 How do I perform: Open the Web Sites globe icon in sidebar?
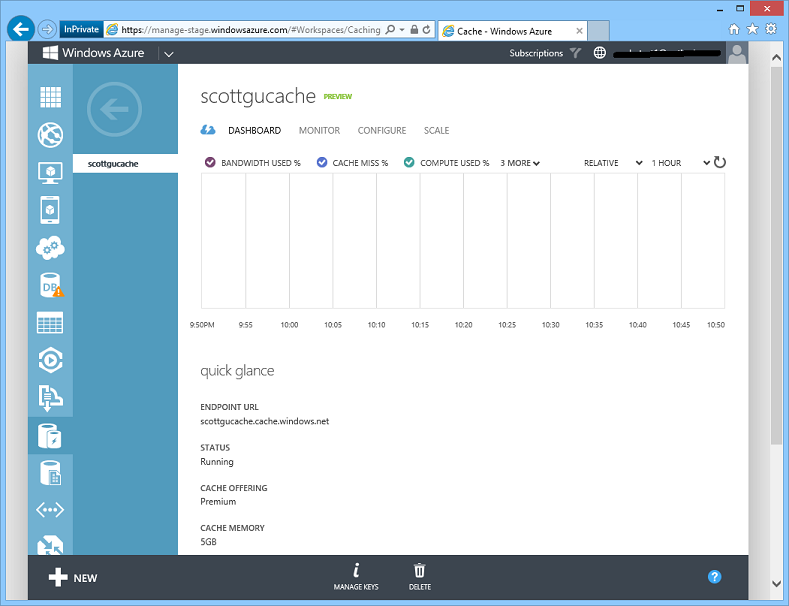50,135
